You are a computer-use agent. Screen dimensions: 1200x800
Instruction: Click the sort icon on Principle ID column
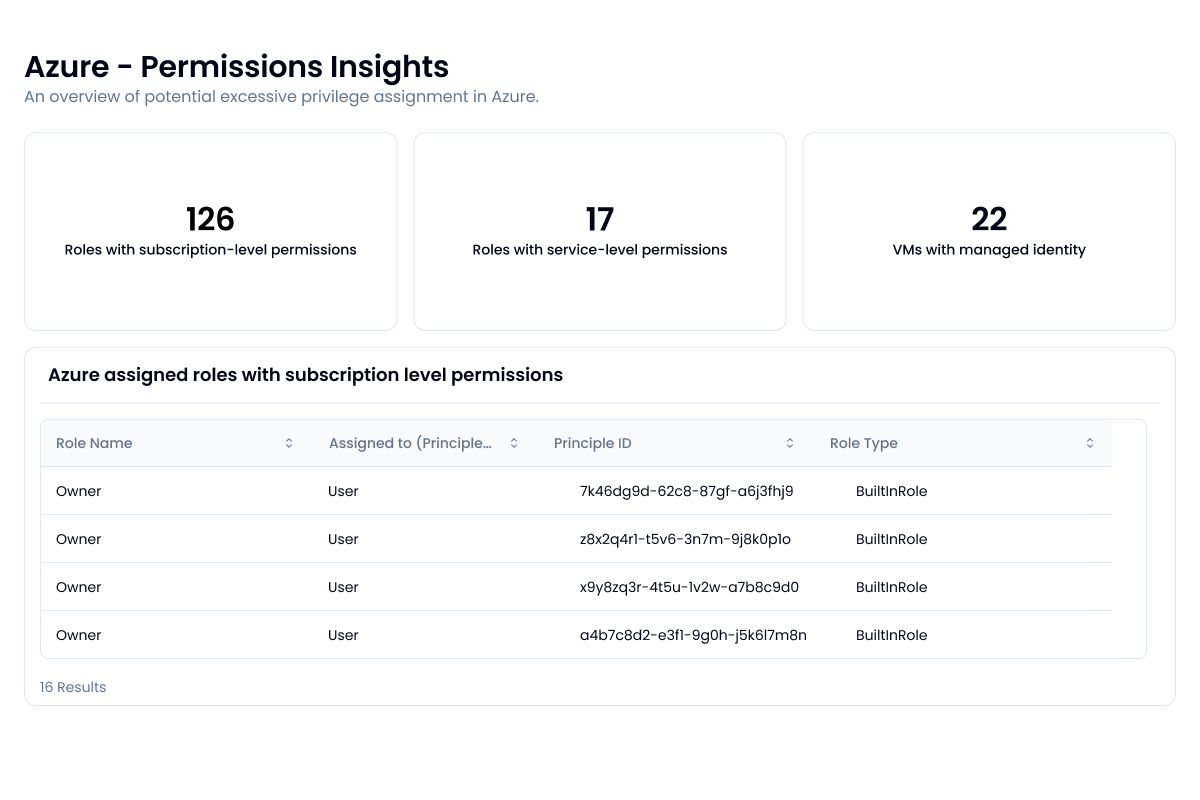(789, 442)
